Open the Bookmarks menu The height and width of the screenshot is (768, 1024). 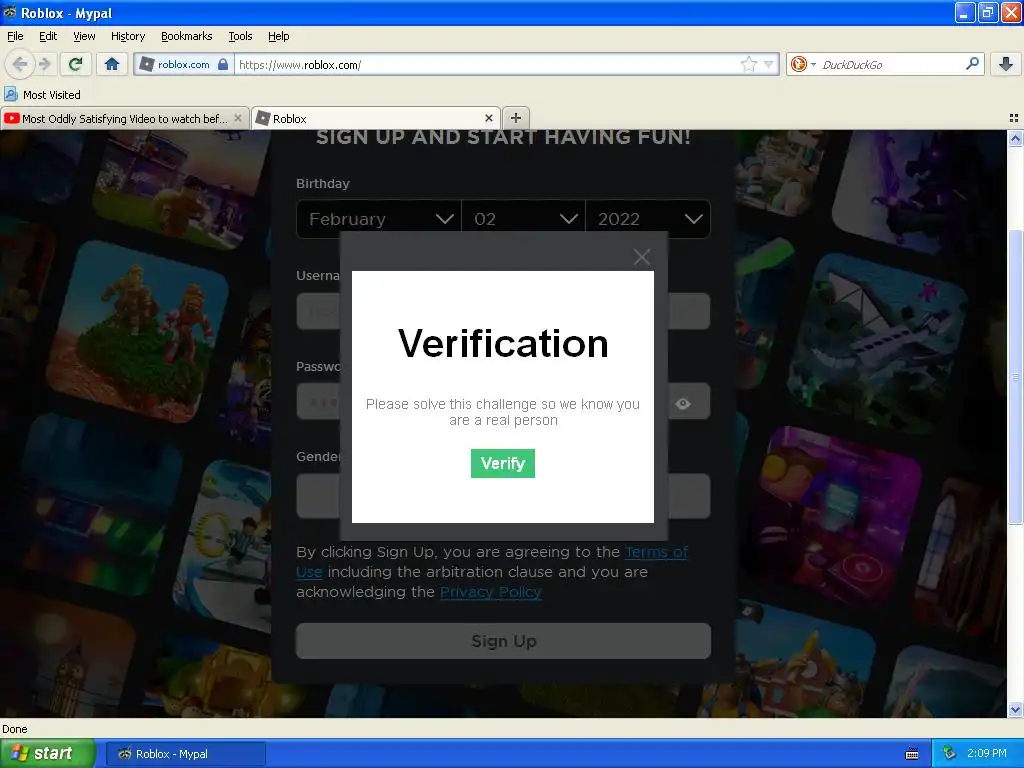(187, 36)
